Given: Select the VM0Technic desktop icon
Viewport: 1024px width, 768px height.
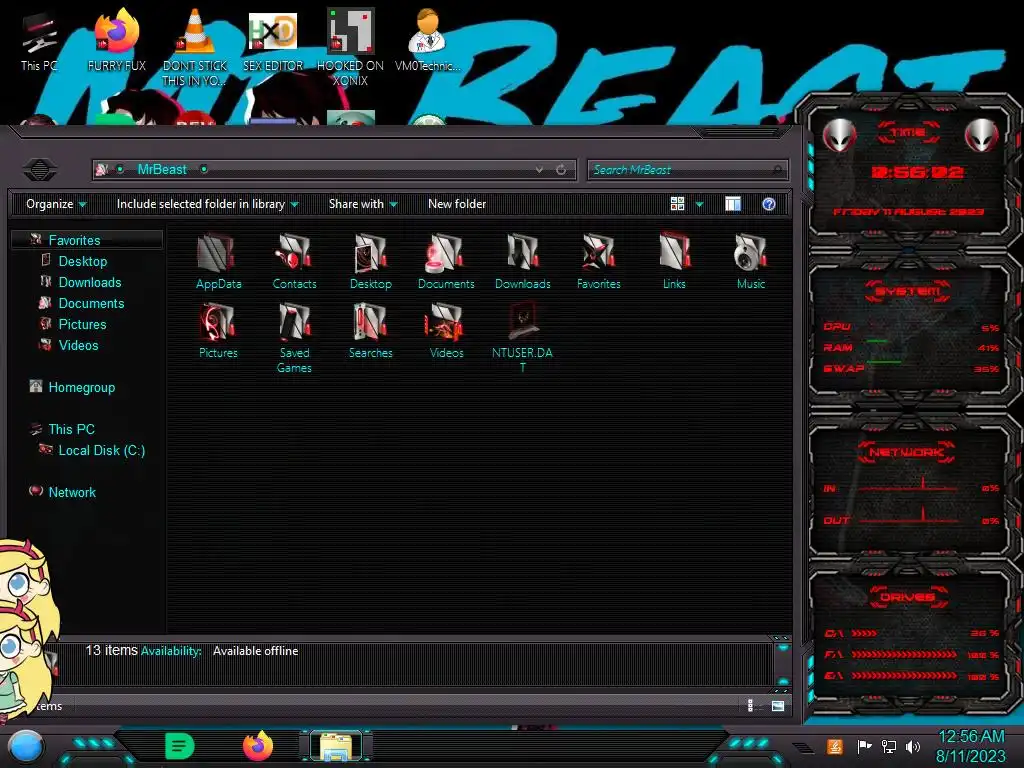Looking at the screenshot, I should [428, 40].
